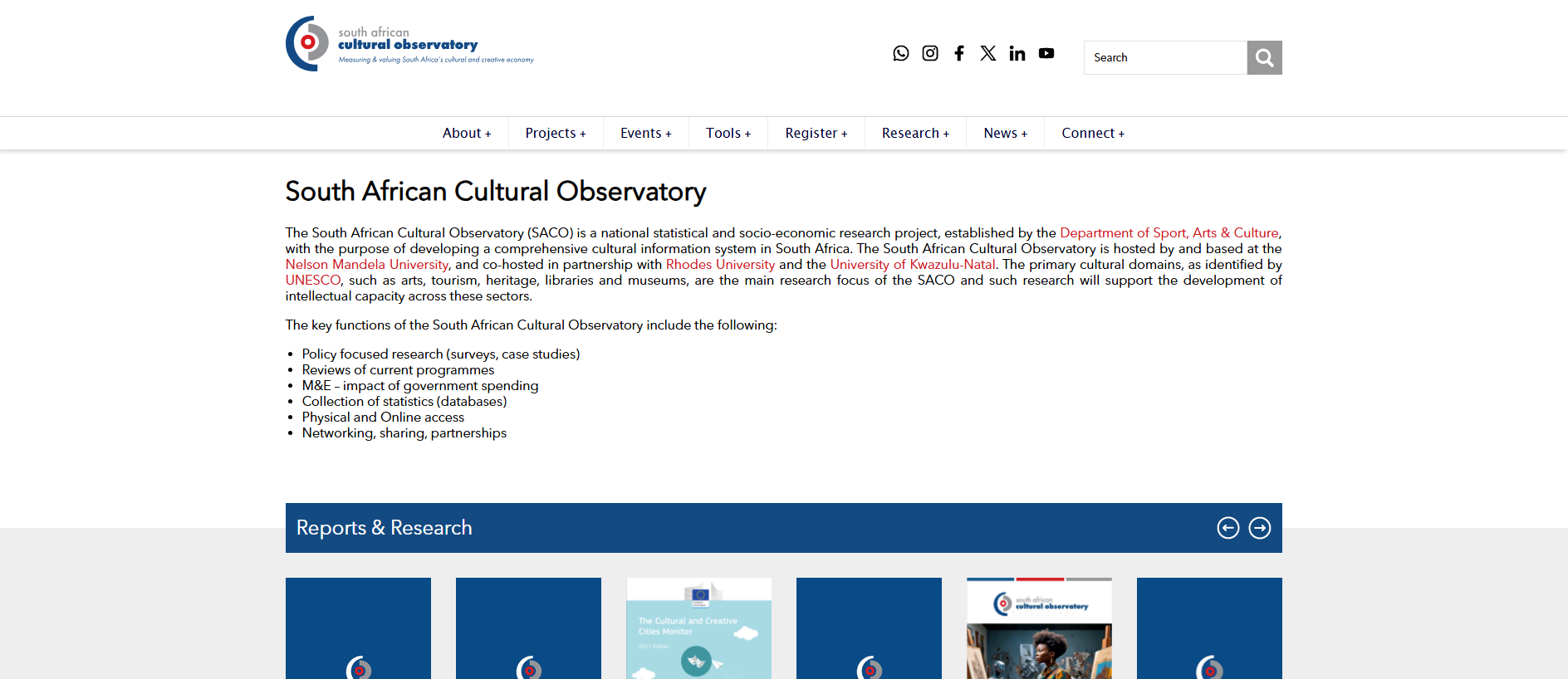
Task: Follow the Rhodes University link
Action: [x=720, y=265]
